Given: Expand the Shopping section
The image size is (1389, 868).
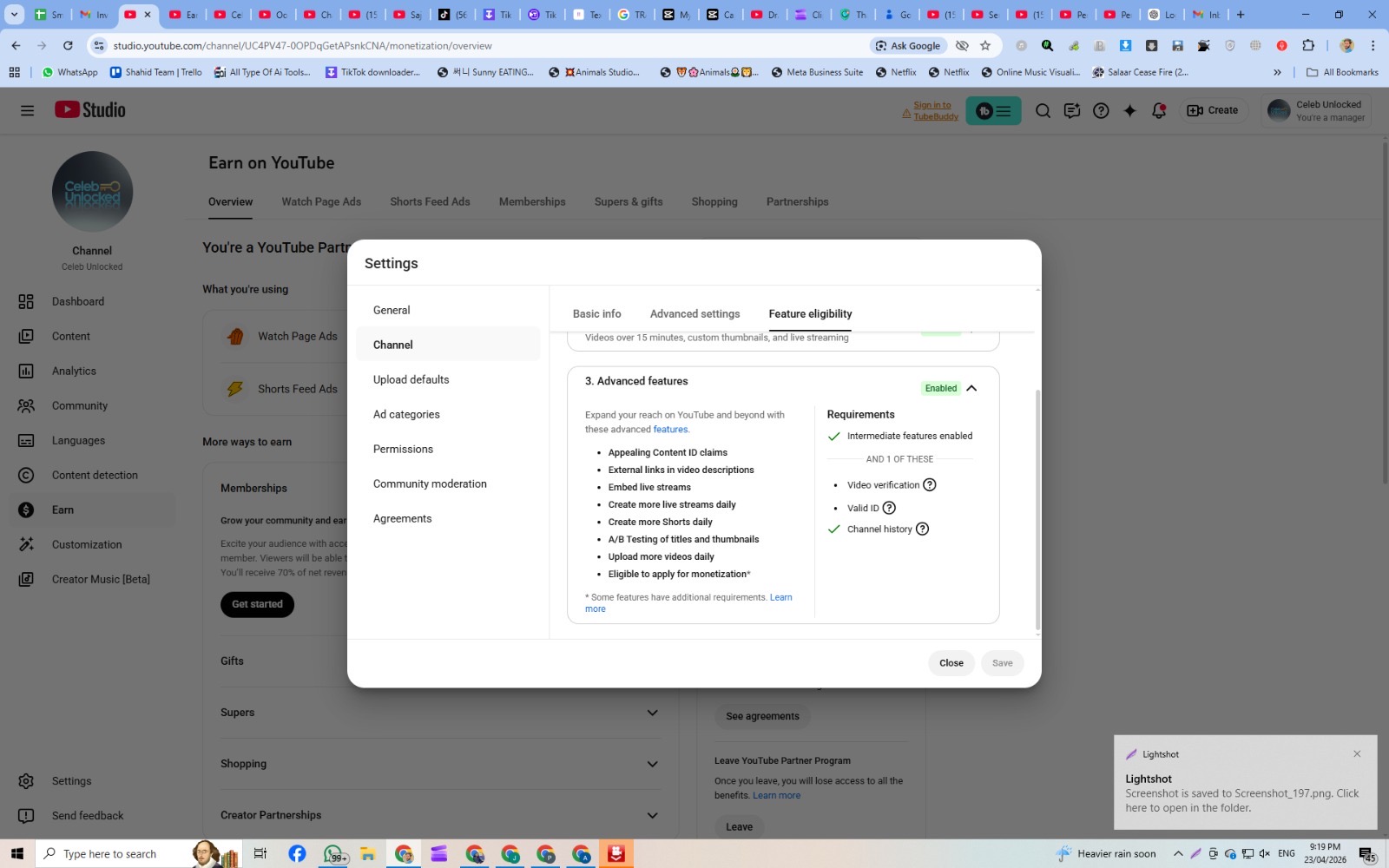Looking at the screenshot, I should 653,764.
